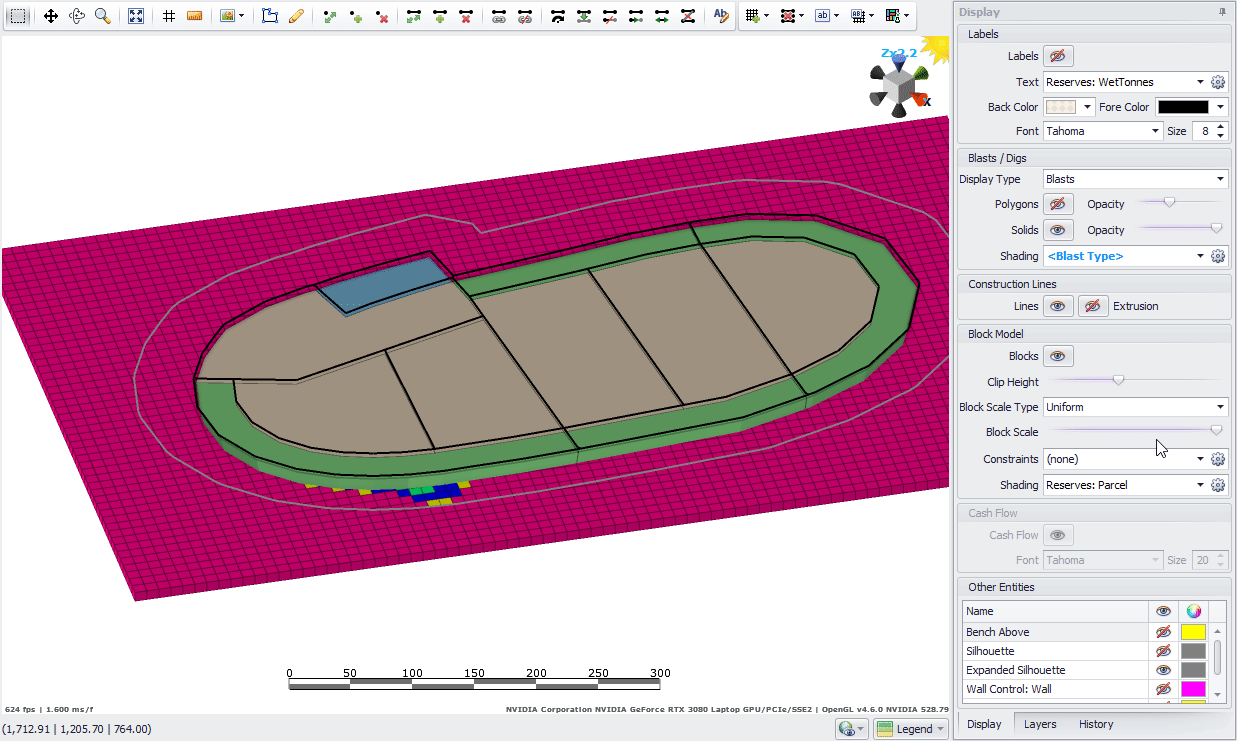Click the Legend button
Viewport: 1237px width, 741px height.
(x=909, y=729)
